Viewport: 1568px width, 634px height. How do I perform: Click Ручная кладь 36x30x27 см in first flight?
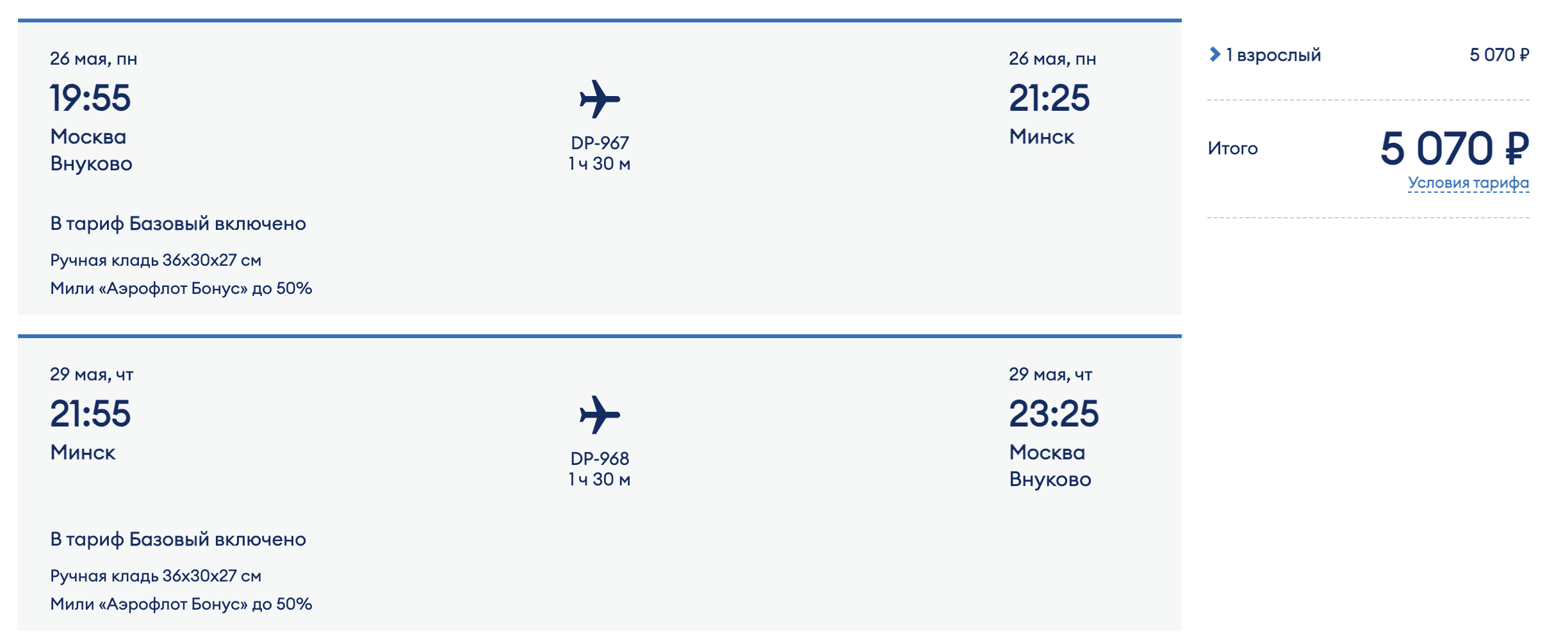point(156,260)
